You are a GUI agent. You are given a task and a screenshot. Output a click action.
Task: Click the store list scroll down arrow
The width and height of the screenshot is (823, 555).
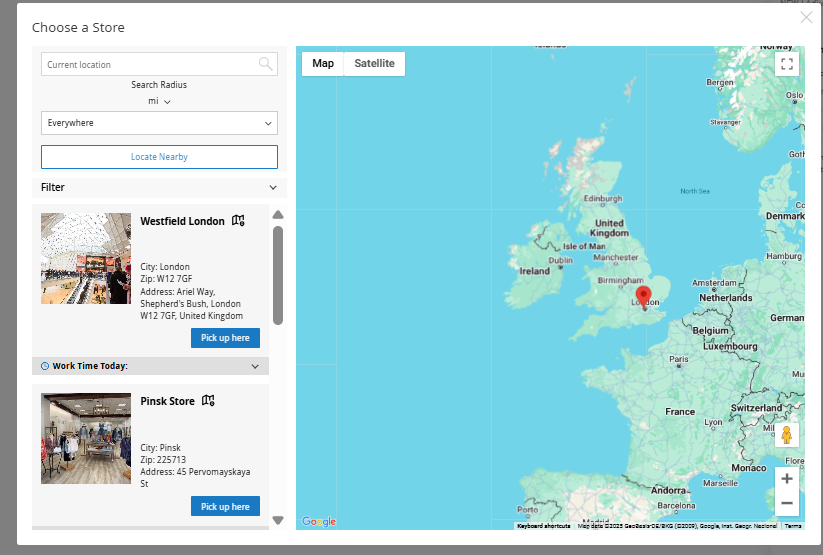point(278,520)
